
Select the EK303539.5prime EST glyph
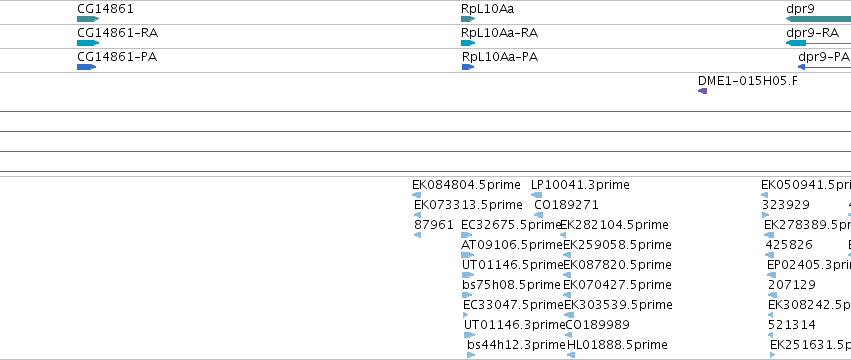569,315
